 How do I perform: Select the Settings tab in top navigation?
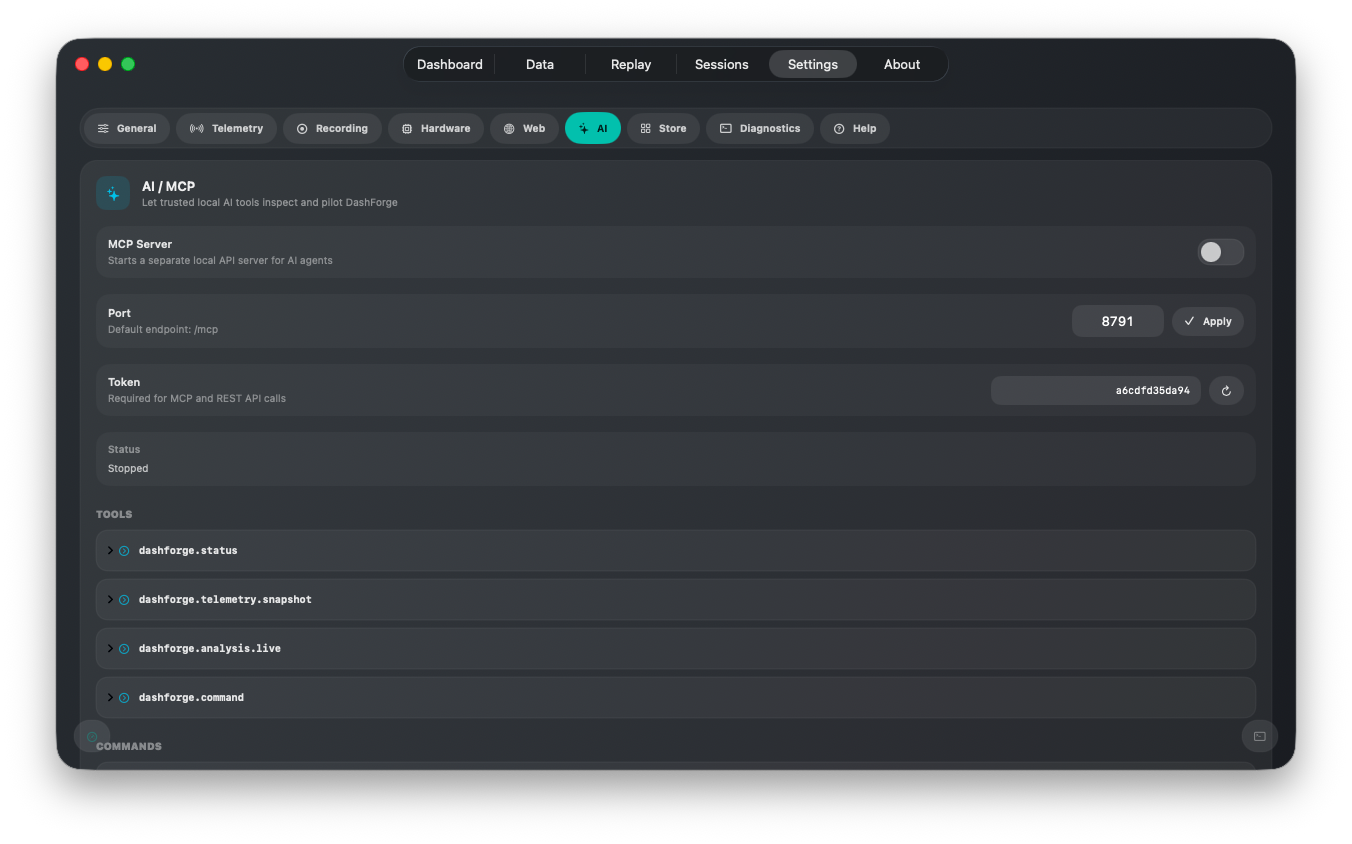coord(813,64)
